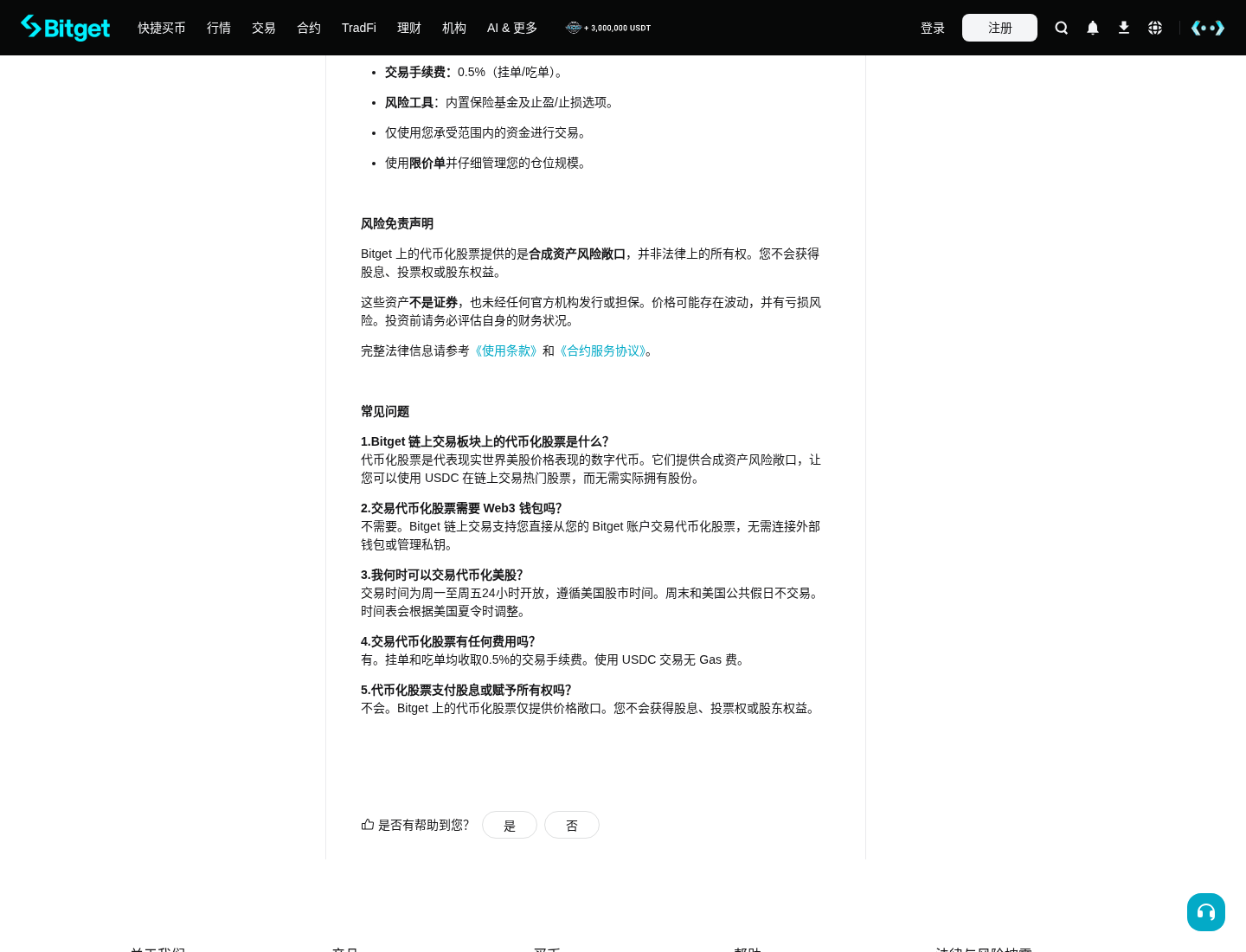The width and height of the screenshot is (1246, 952).
Task: Click the 3,000,000 USDT promo banner
Action: pyautogui.click(x=608, y=28)
